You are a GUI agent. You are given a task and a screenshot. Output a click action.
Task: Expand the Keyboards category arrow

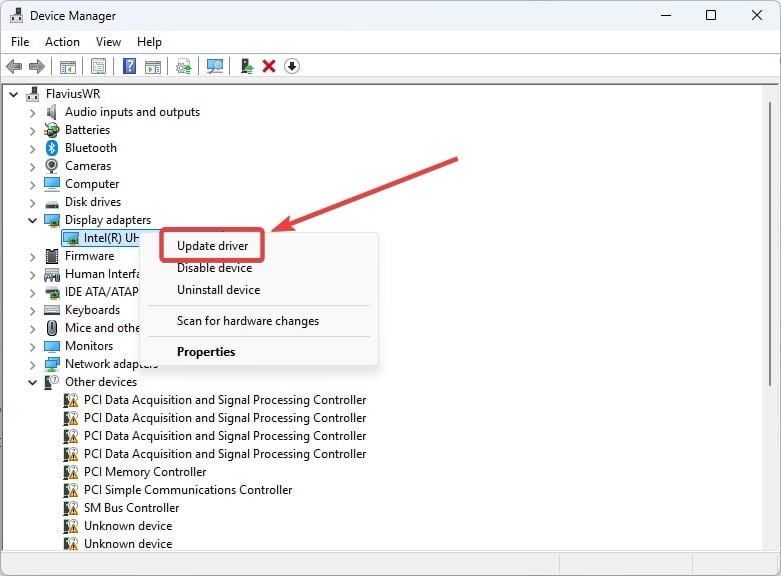[x=32, y=310]
